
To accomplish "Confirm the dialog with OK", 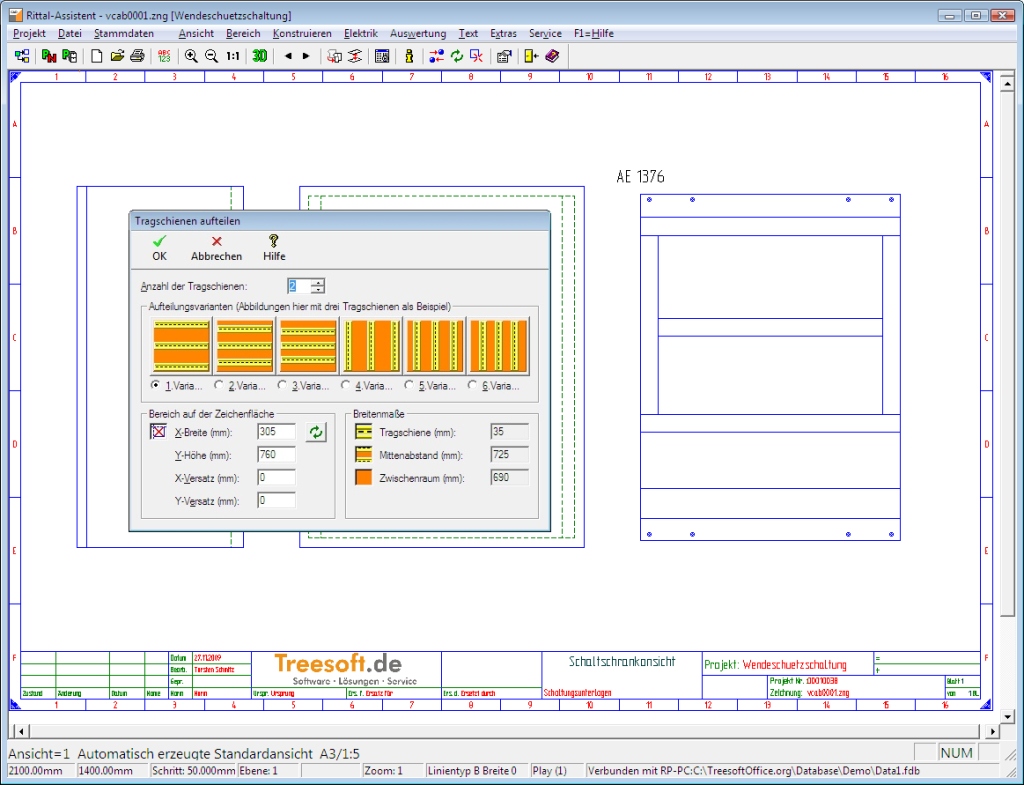I will click(159, 248).
